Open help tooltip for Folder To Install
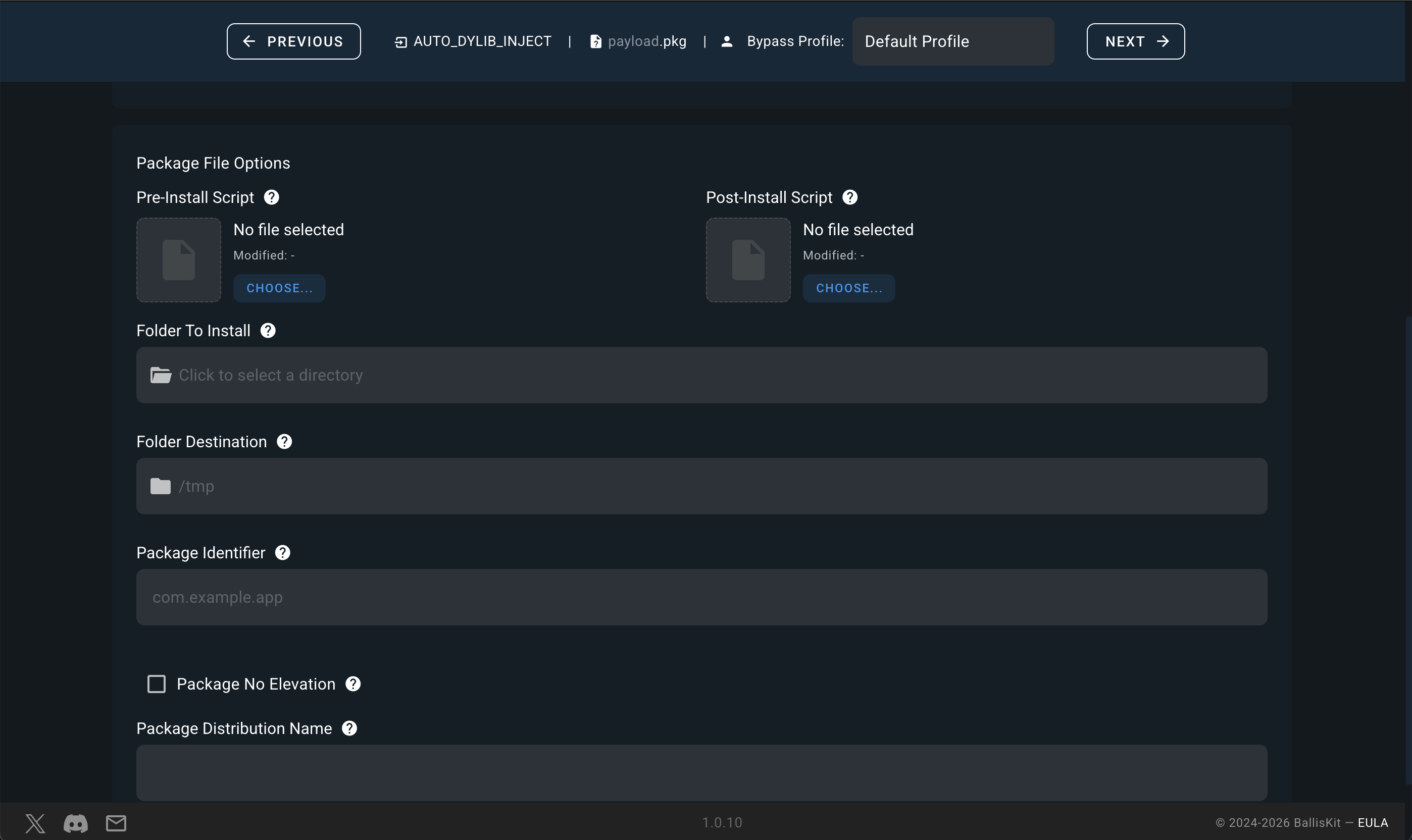 pos(268,331)
